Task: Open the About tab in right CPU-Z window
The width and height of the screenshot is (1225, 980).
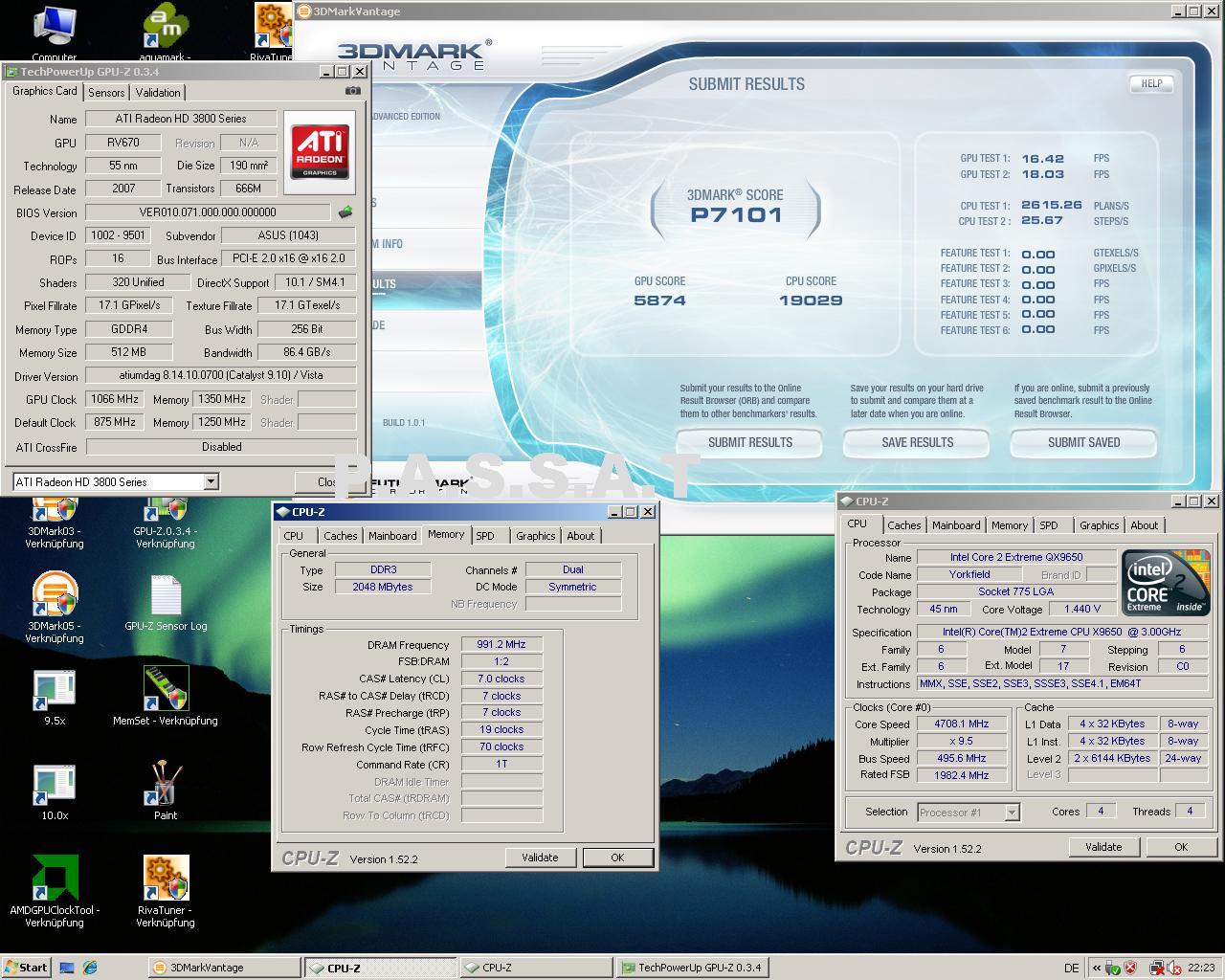Action: pyautogui.click(x=1144, y=525)
